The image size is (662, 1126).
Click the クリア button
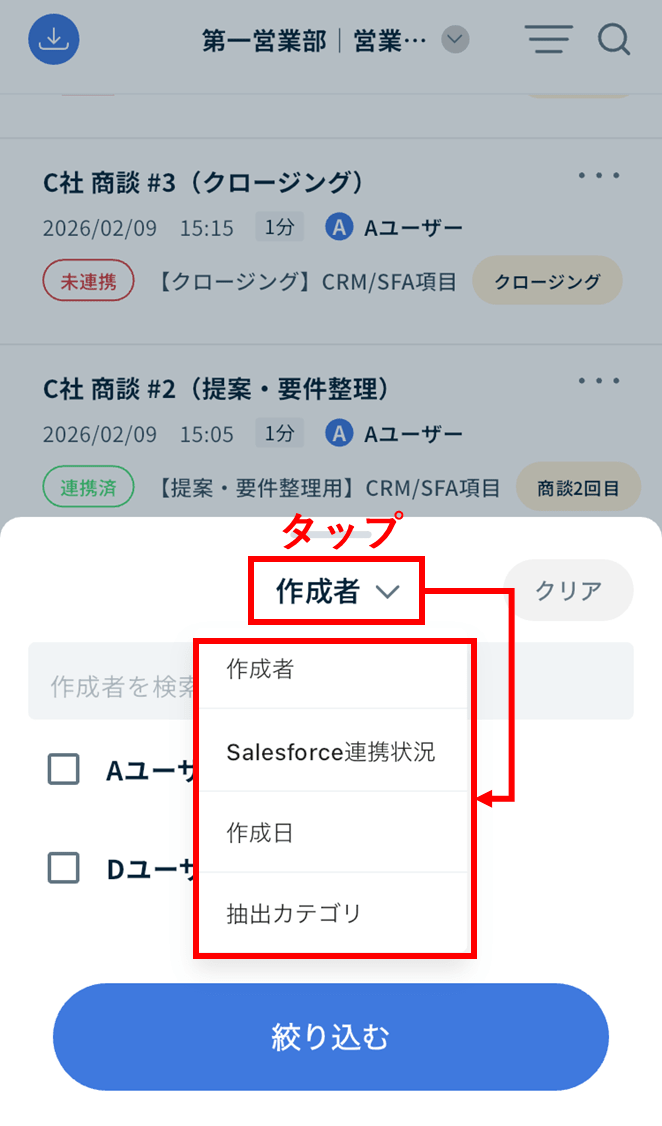click(x=568, y=590)
